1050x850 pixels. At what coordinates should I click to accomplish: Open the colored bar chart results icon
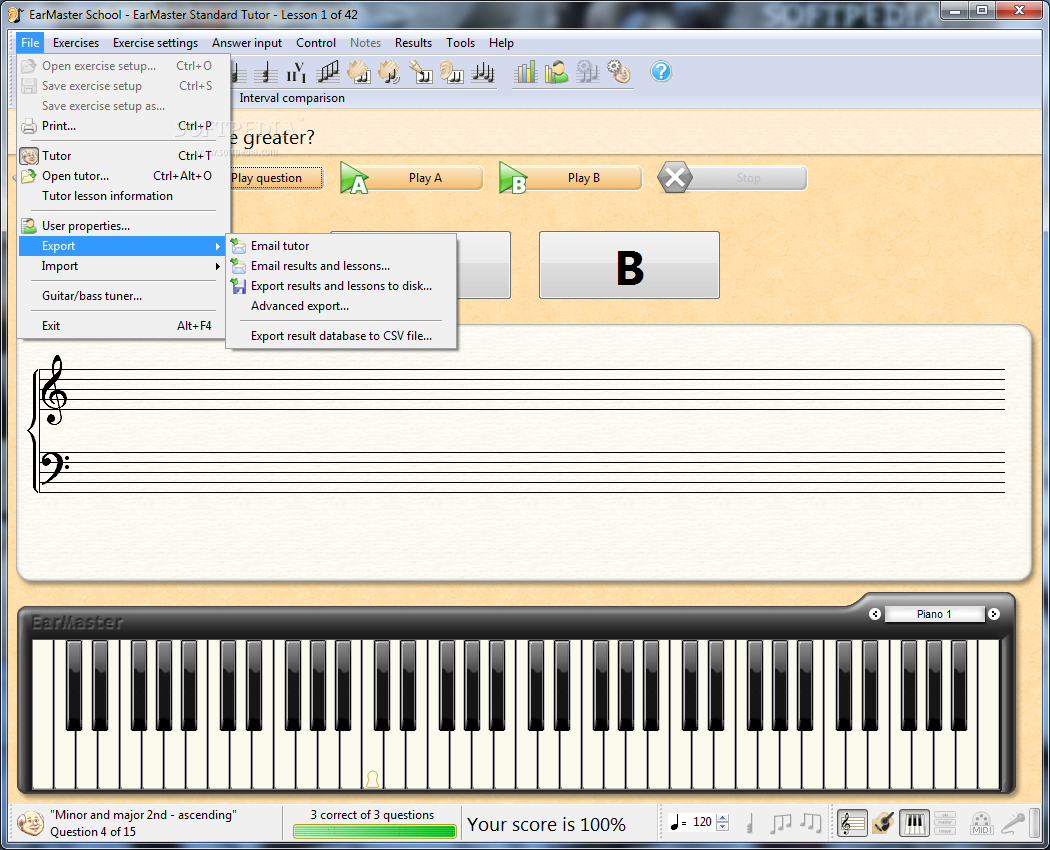coord(525,72)
